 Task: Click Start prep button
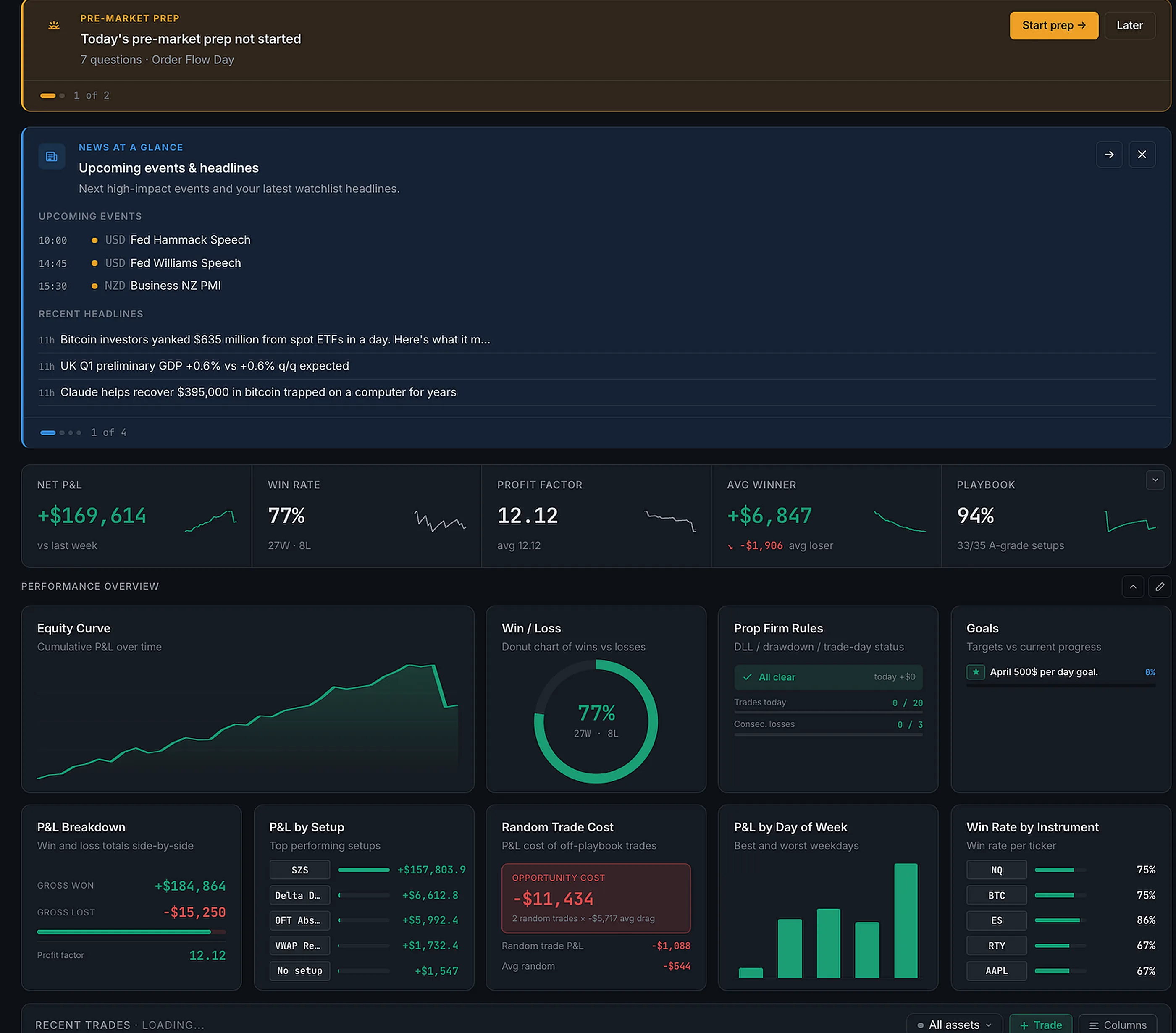1053,25
